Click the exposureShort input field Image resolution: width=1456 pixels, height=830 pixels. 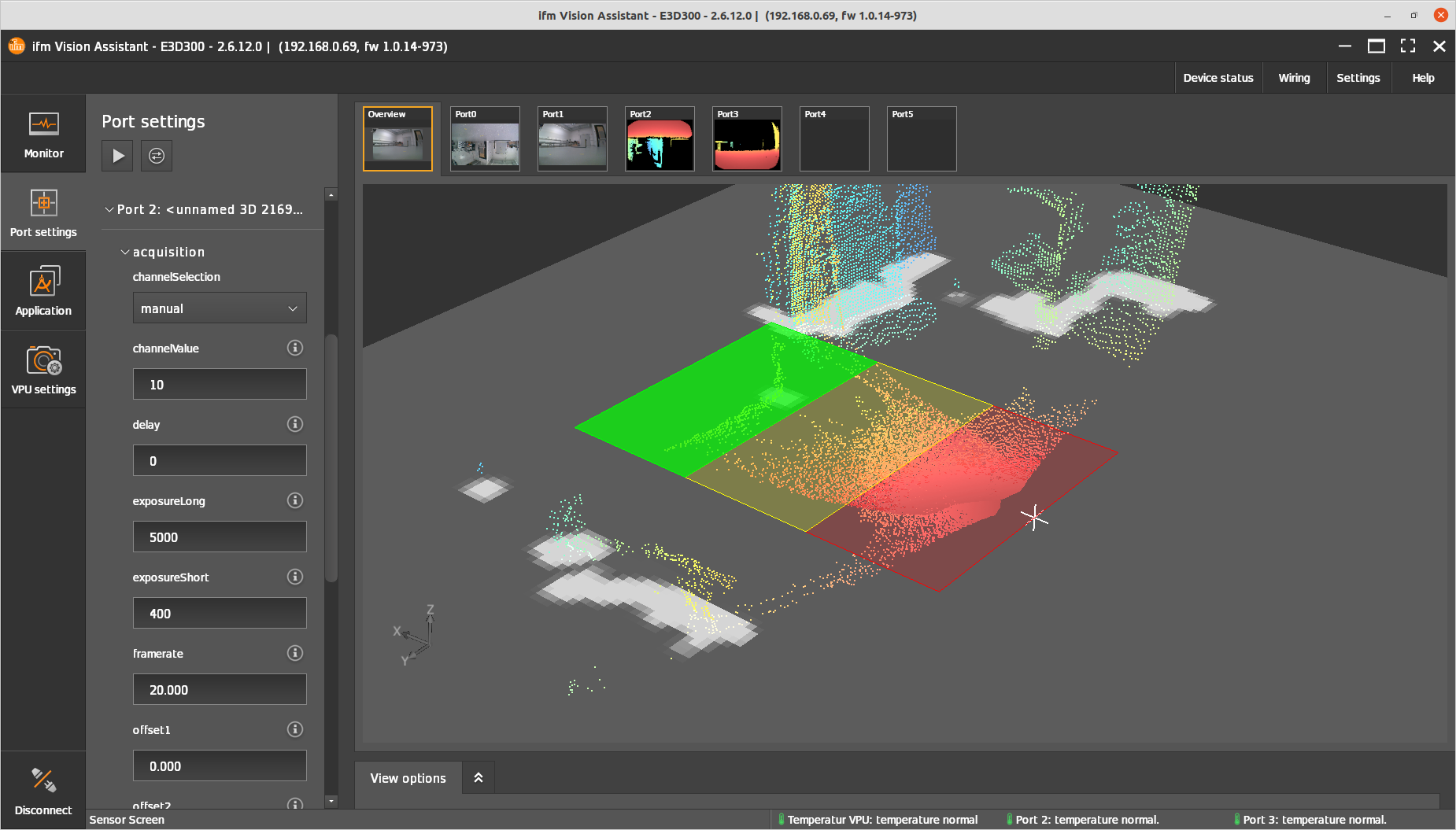[220, 614]
